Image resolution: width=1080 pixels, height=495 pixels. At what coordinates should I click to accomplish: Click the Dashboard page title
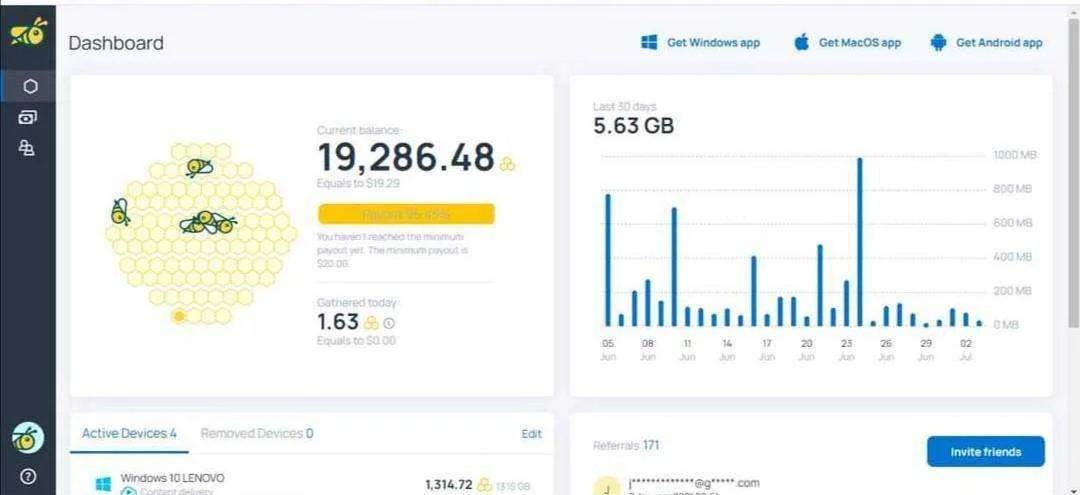[116, 43]
